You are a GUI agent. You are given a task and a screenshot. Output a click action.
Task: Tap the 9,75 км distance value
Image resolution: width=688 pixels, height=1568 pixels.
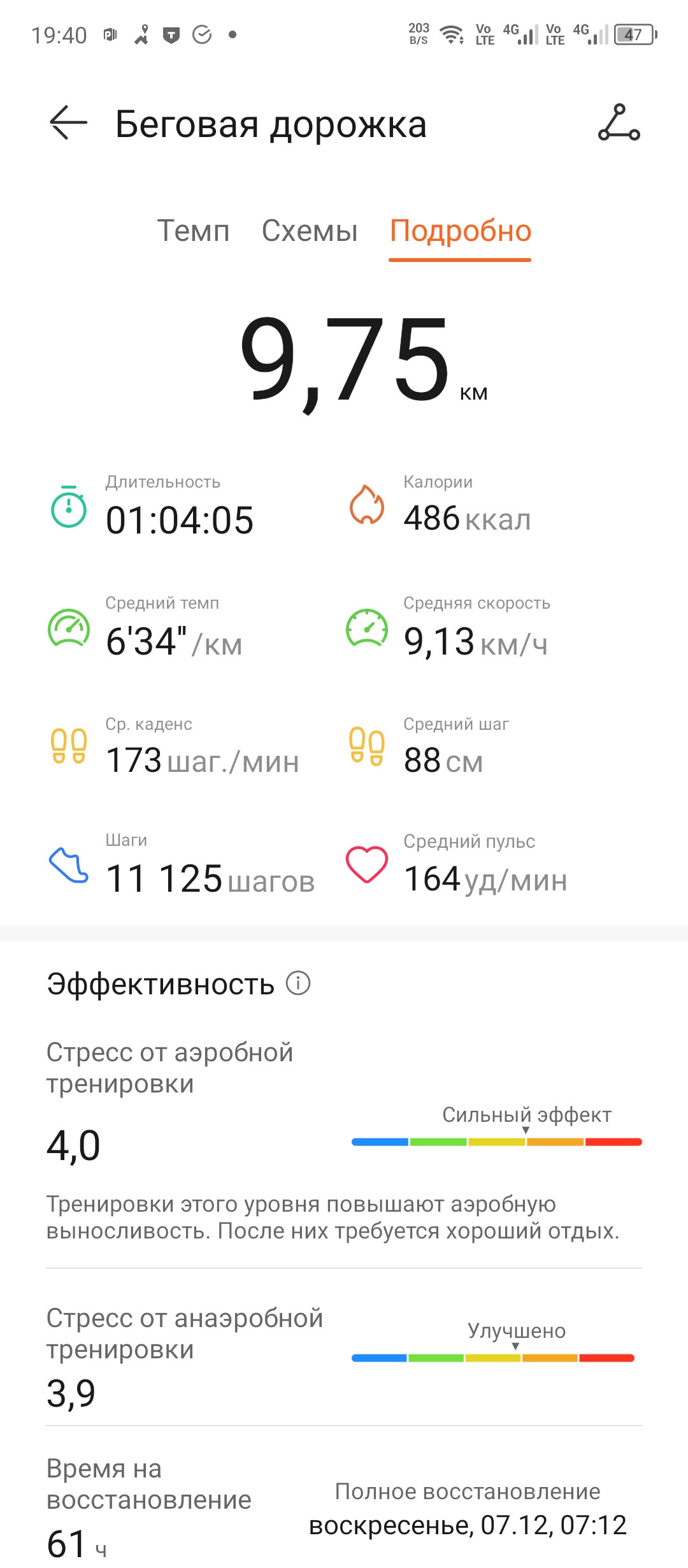click(363, 361)
